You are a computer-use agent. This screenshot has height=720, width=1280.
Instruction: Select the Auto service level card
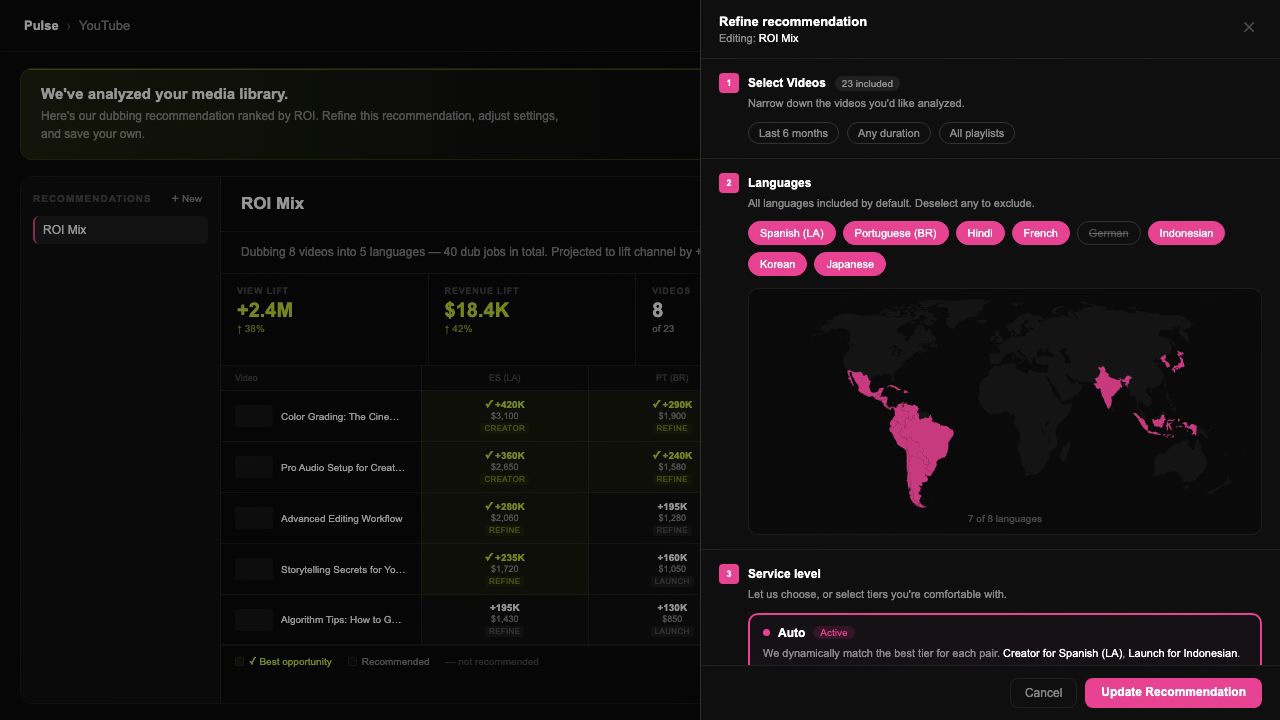tap(1005, 640)
